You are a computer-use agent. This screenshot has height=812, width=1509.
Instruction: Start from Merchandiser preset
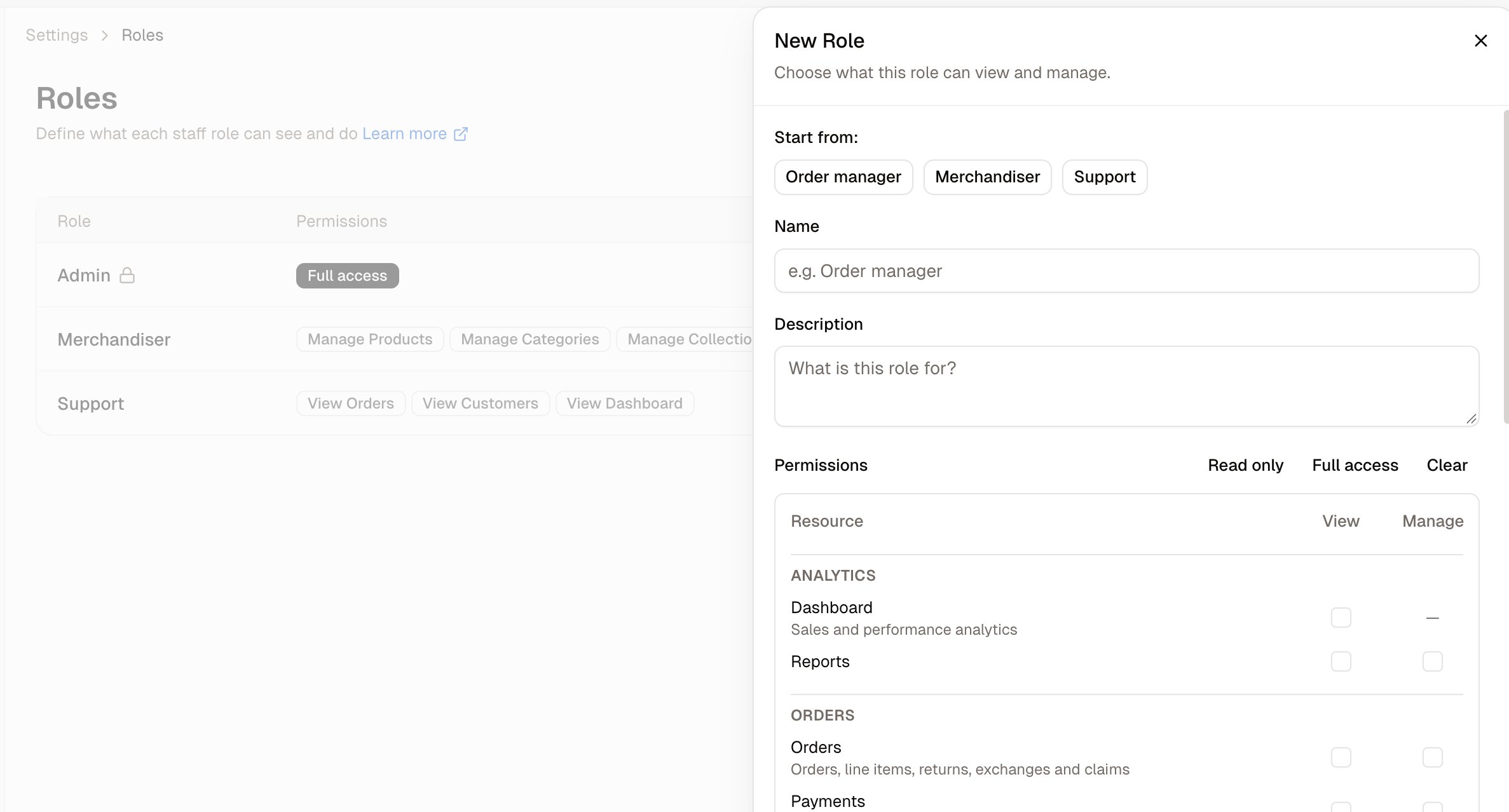[x=987, y=177]
